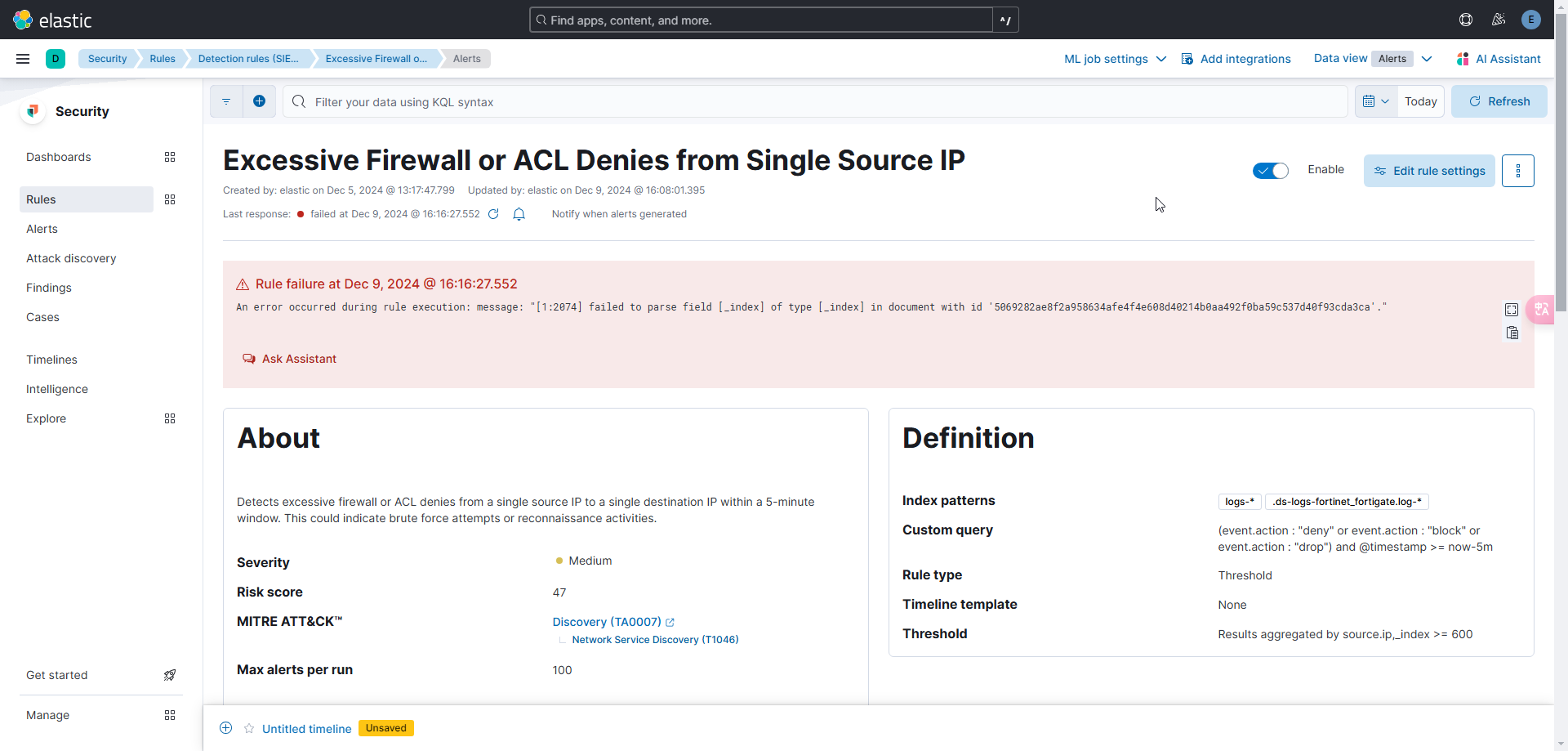The height and width of the screenshot is (751, 1568).
Task: Go to Intelligence page
Action: (57, 389)
